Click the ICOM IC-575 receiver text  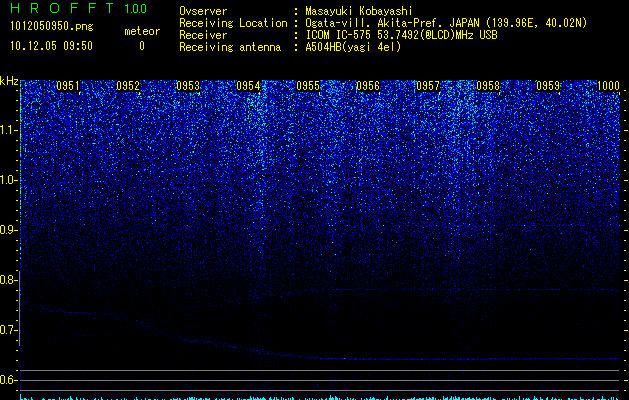click(401, 35)
